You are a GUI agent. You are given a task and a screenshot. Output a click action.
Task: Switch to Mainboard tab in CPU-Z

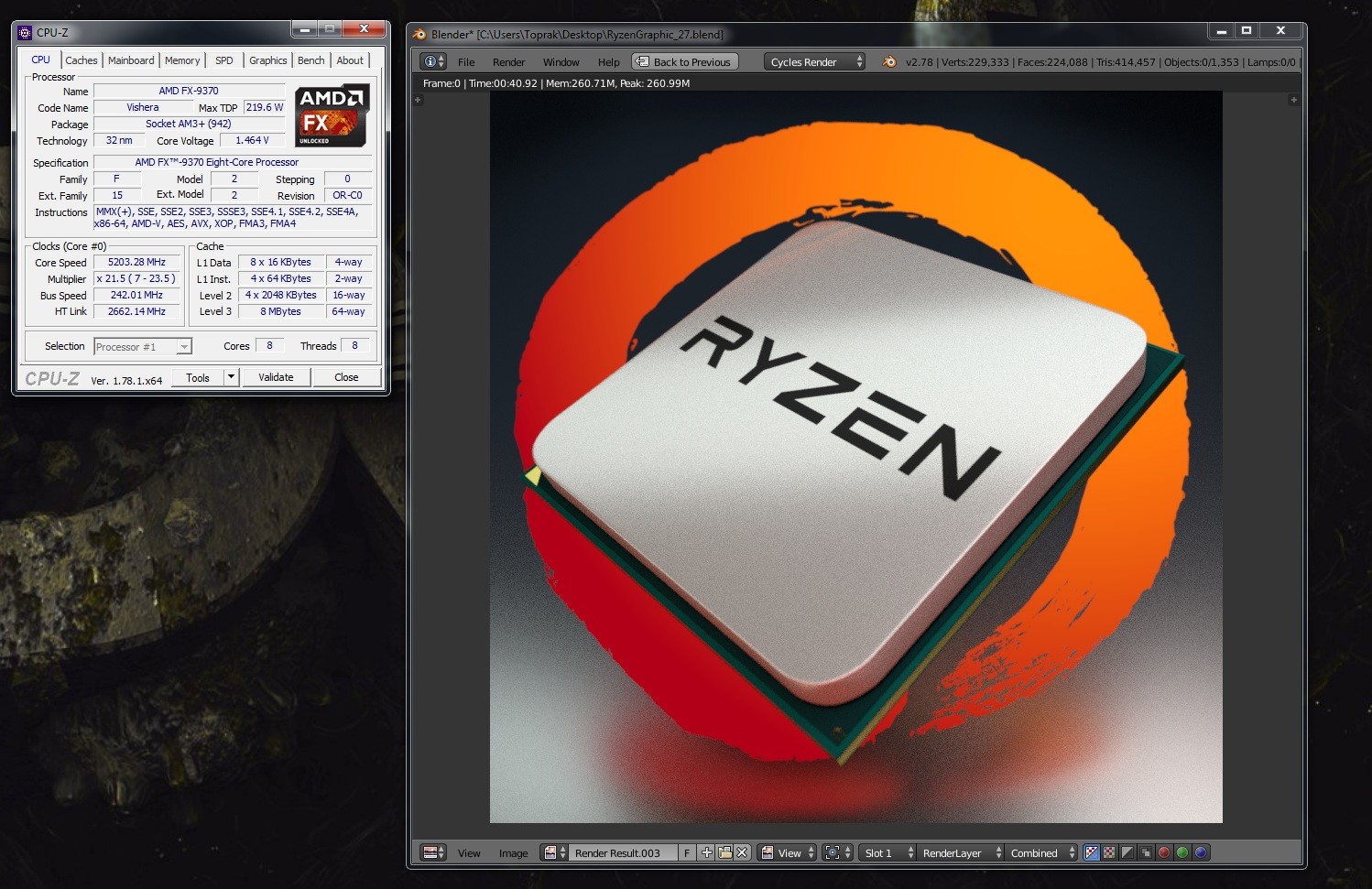tap(131, 60)
